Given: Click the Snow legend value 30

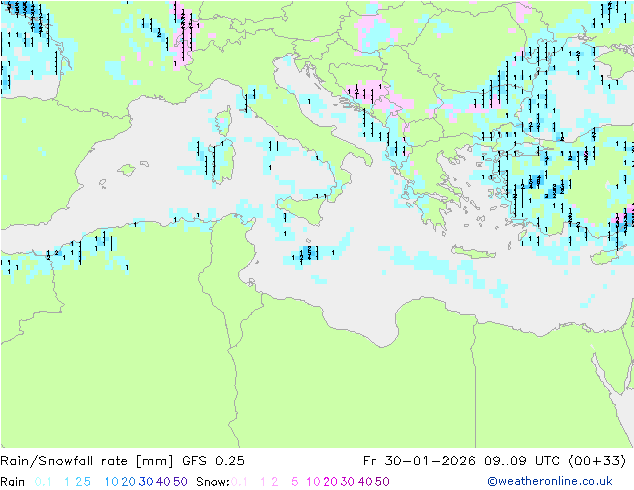Looking at the screenshot, I should (x=348, y=482).
